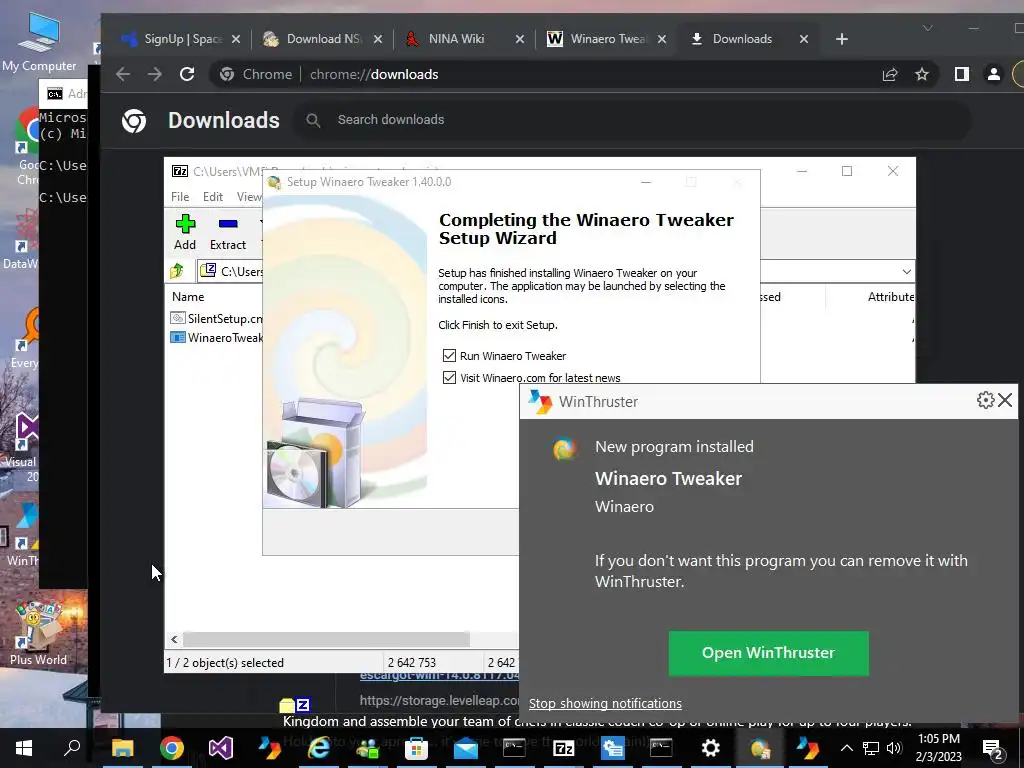Open the Chrome profile icon
Viewport: 1024px width, 768px height.
[x=993, y=74]
